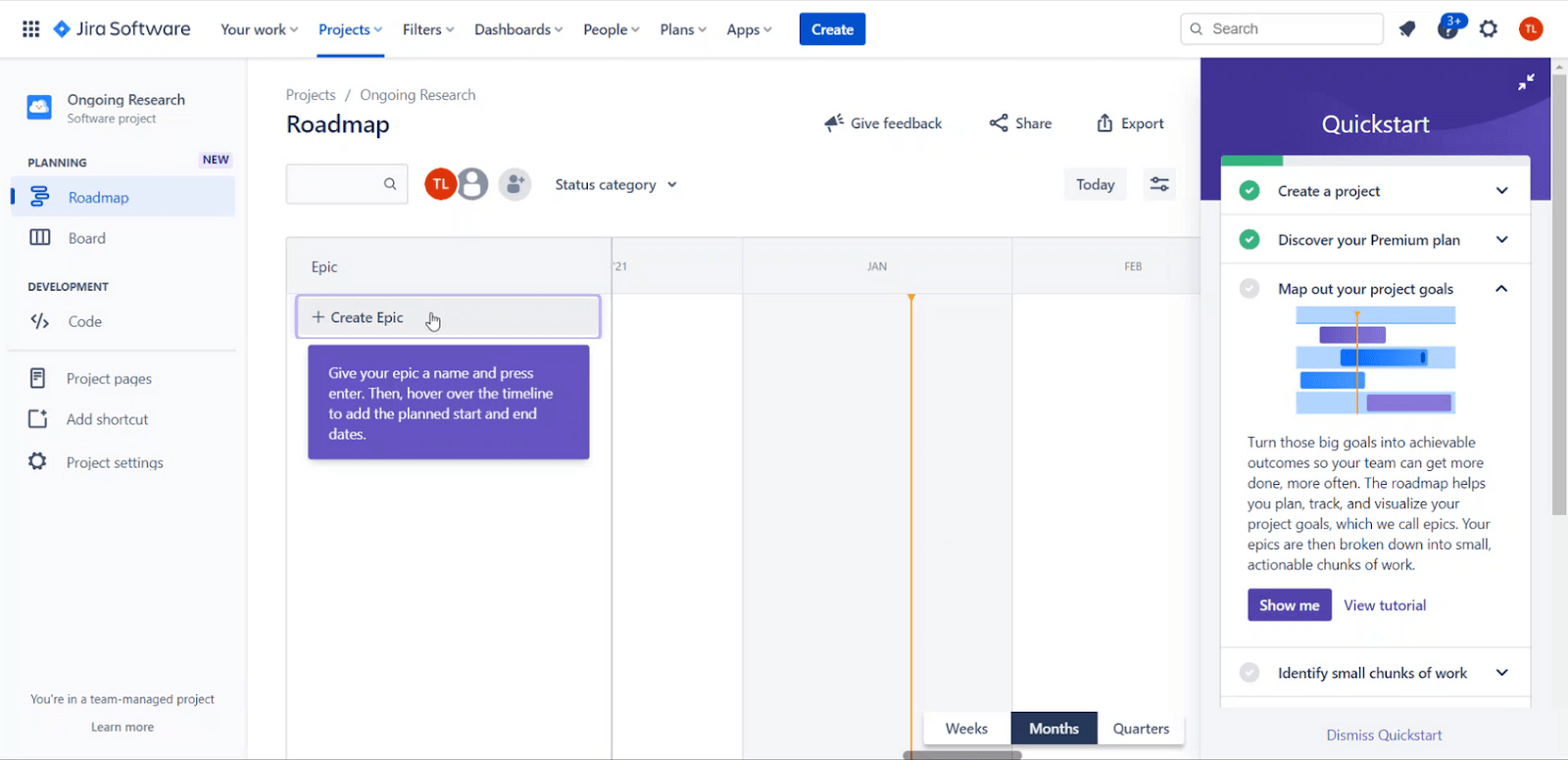The width and height of the screenshot is (1568, 760).
Task: Filter by the unassigned avatar
Action: (472, 184)
